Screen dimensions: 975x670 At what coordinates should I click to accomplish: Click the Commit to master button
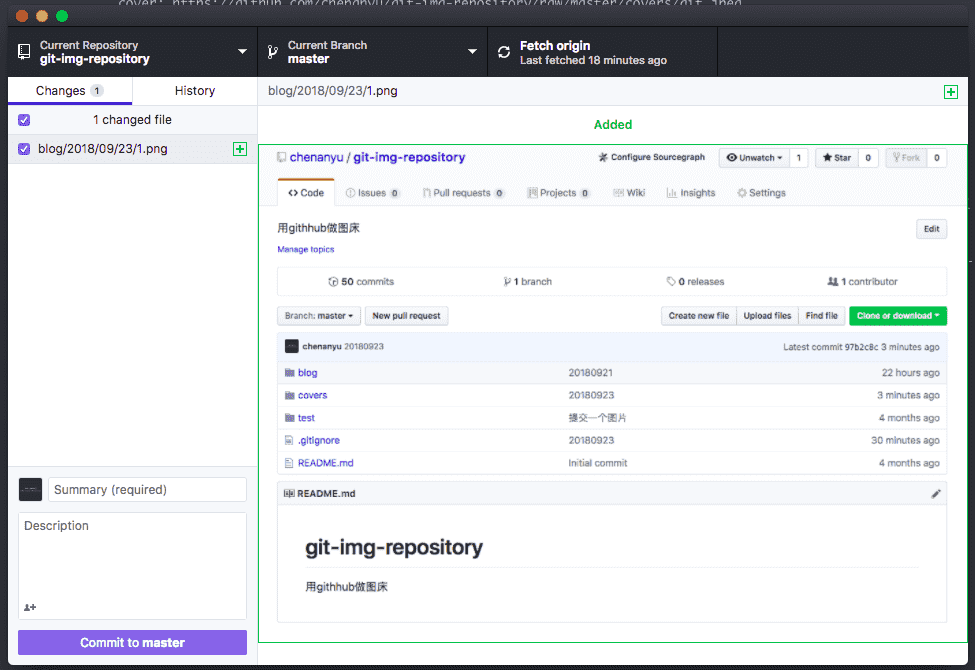click(132, 643)
